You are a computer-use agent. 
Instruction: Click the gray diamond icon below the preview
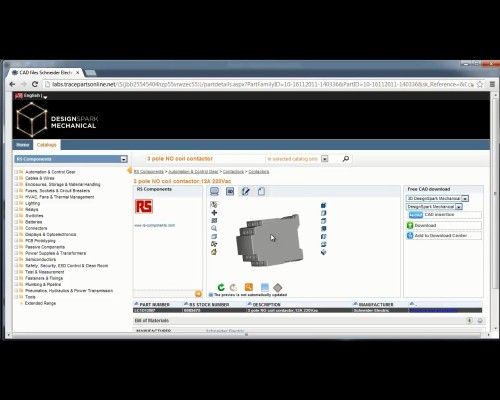click(278, 287)
